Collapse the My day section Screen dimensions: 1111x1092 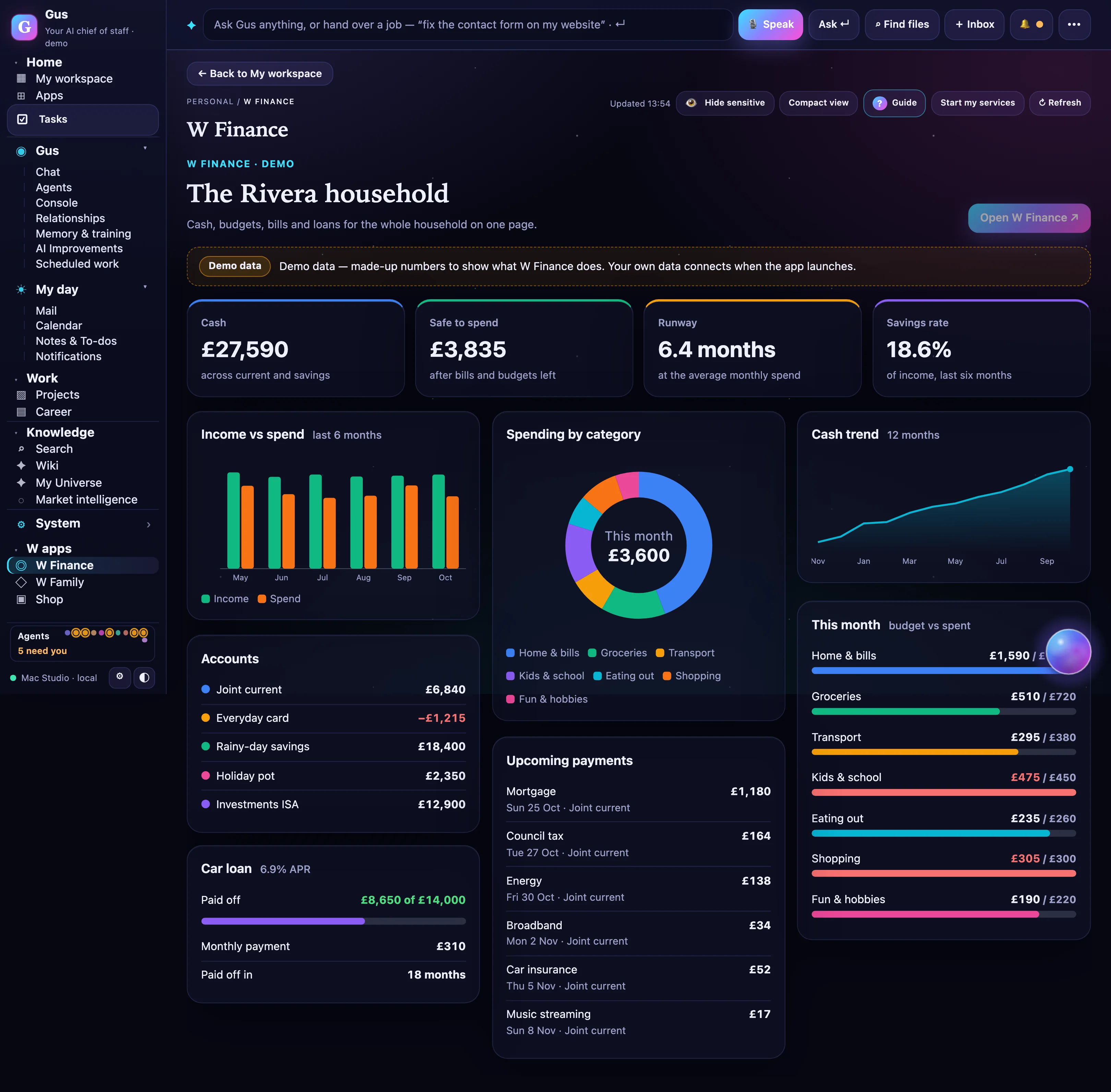145,287
